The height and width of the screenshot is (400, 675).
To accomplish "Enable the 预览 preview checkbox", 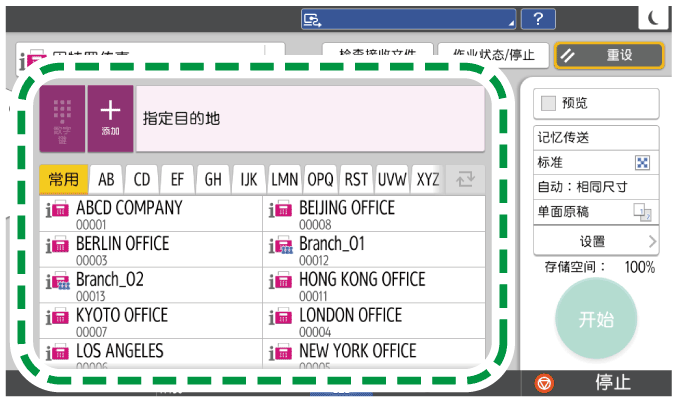I will point(549,103).
